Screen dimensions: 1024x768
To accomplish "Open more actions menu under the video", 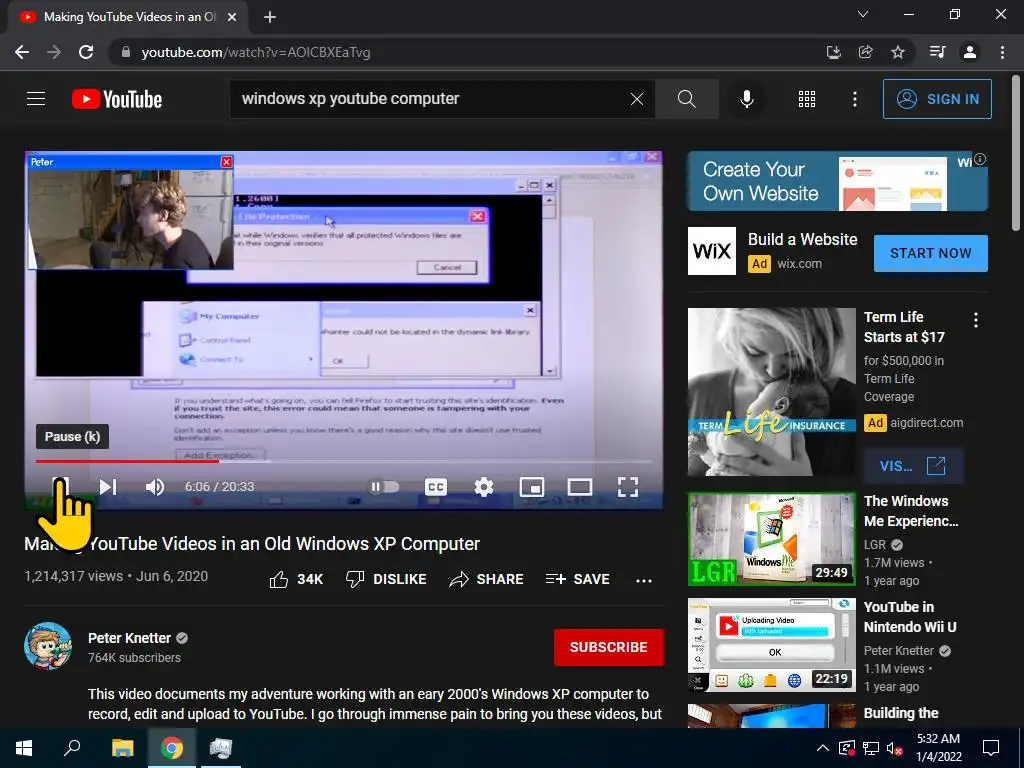I will click(x=644, y=581).
